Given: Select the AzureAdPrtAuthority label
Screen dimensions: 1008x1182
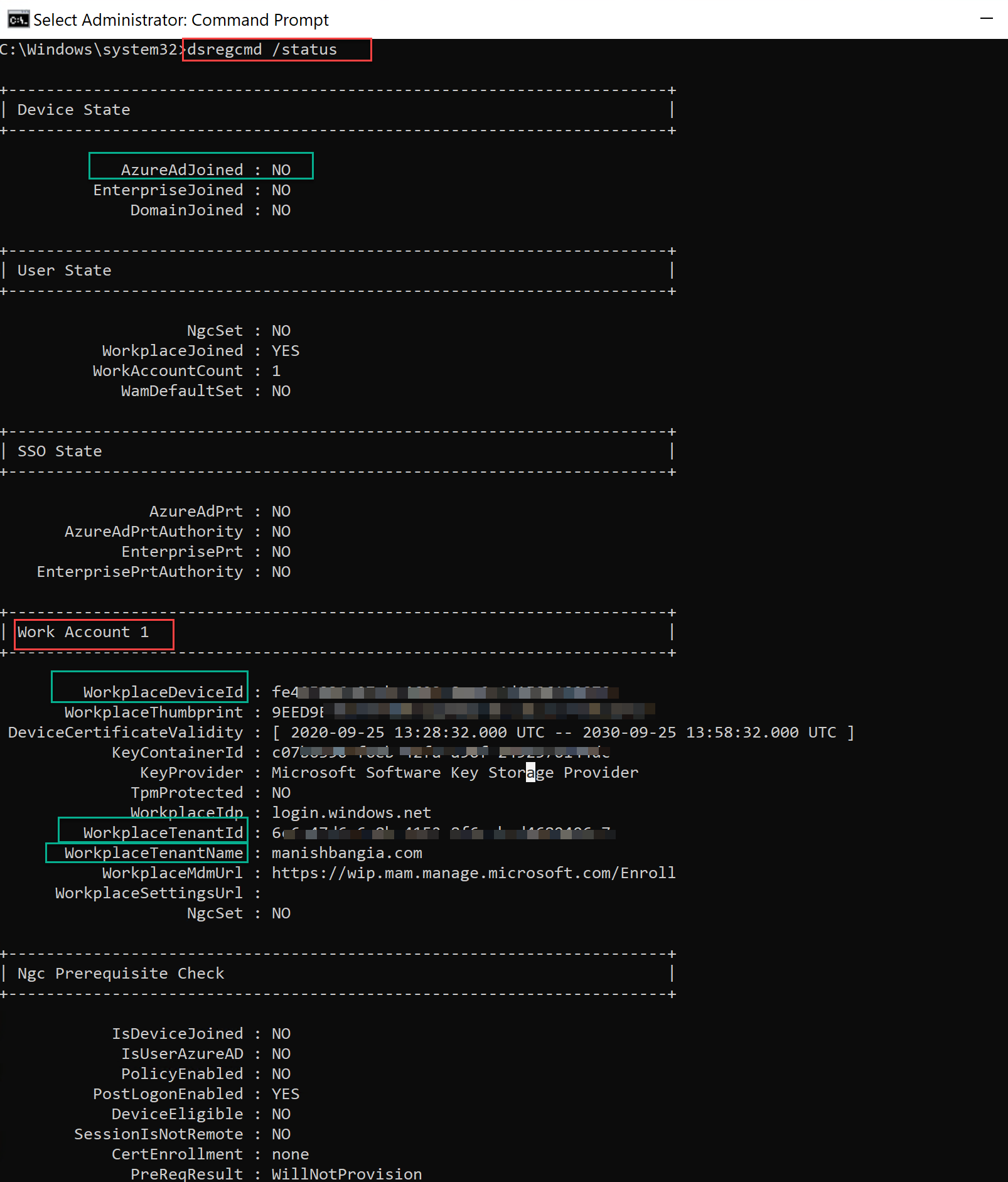Looking at the screenshot, I should (154, 532).
